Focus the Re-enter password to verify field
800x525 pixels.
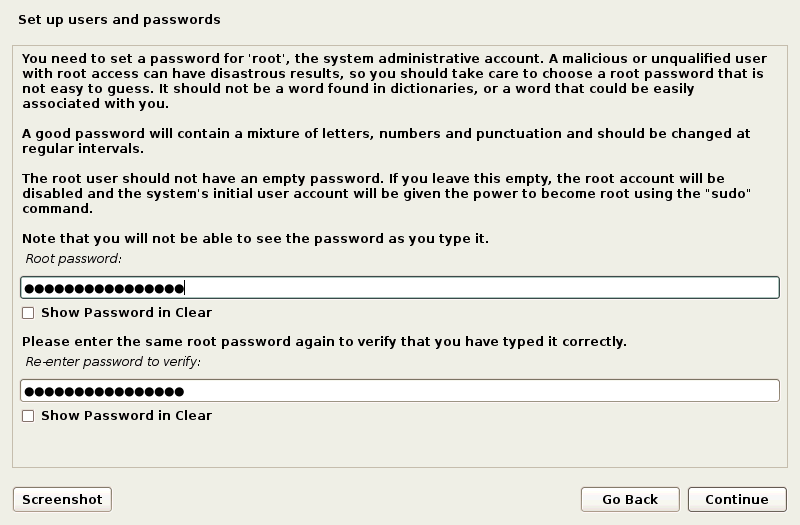[x=480, y=391]
